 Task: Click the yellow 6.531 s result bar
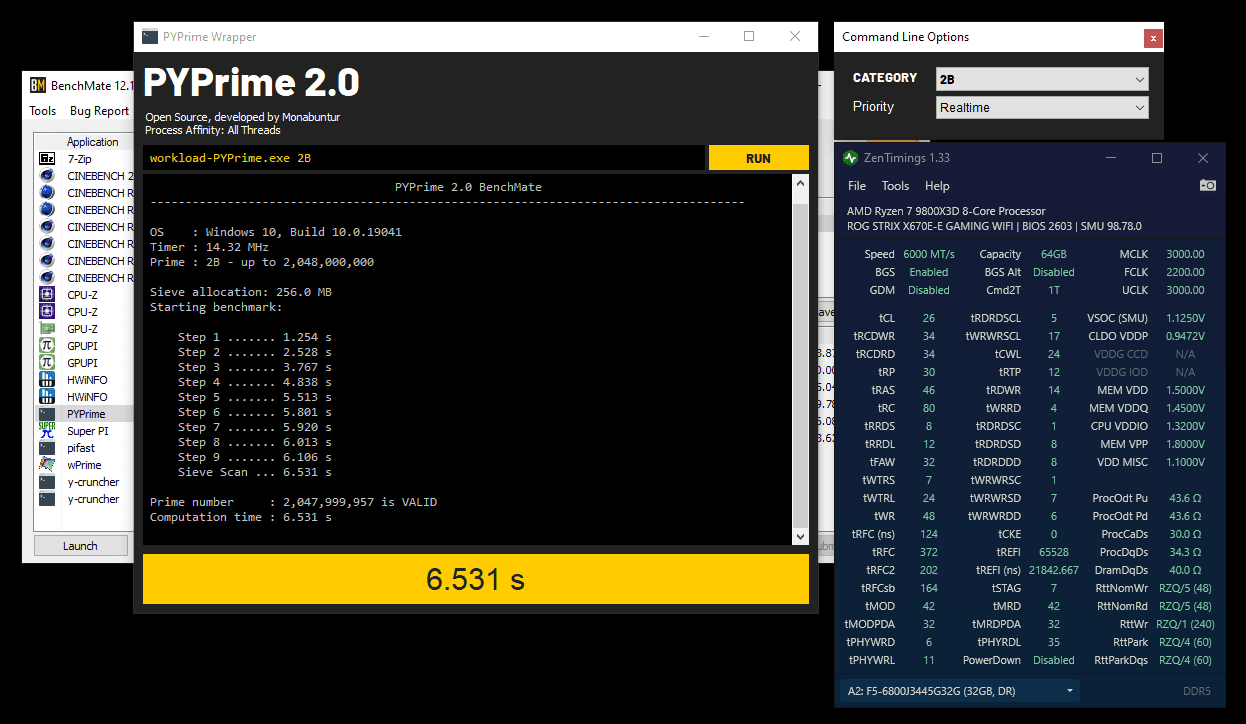475,579
